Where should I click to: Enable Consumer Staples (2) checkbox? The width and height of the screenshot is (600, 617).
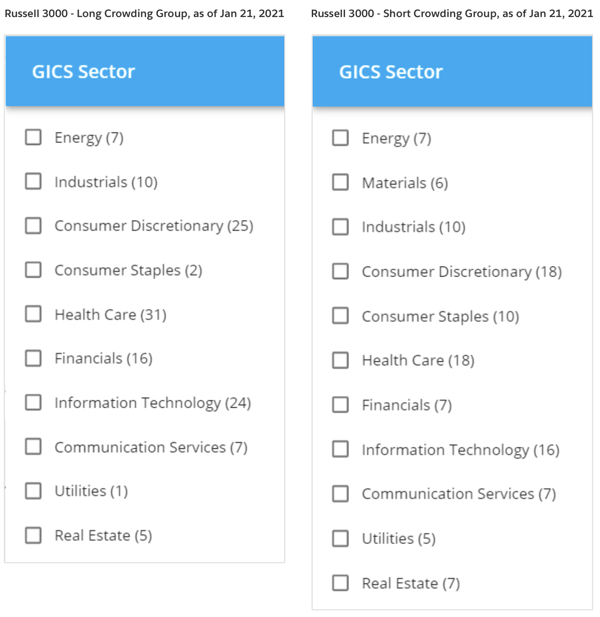click(x=33, y=270)
